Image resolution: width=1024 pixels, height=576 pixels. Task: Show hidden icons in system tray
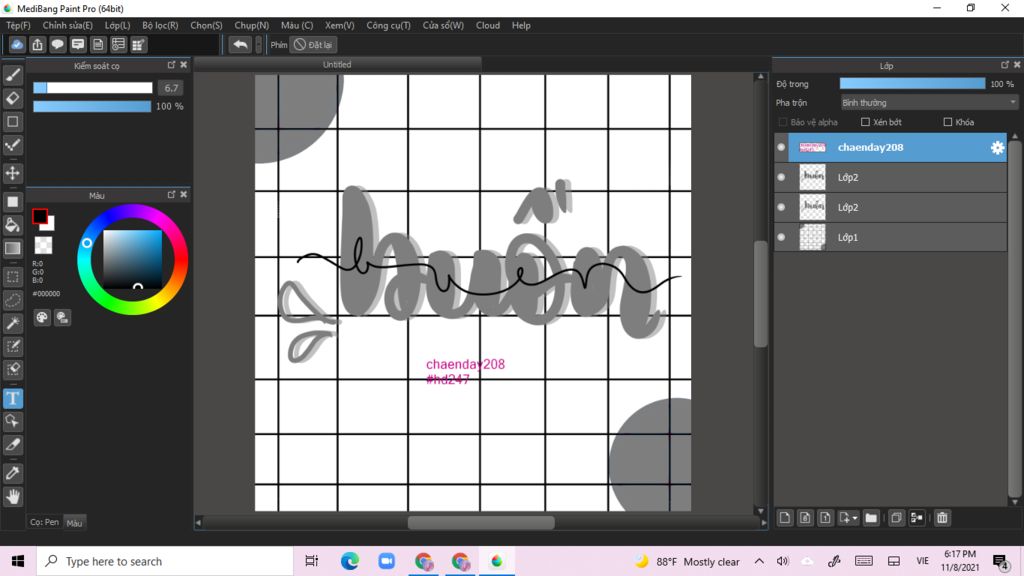(x=759, y=561)
